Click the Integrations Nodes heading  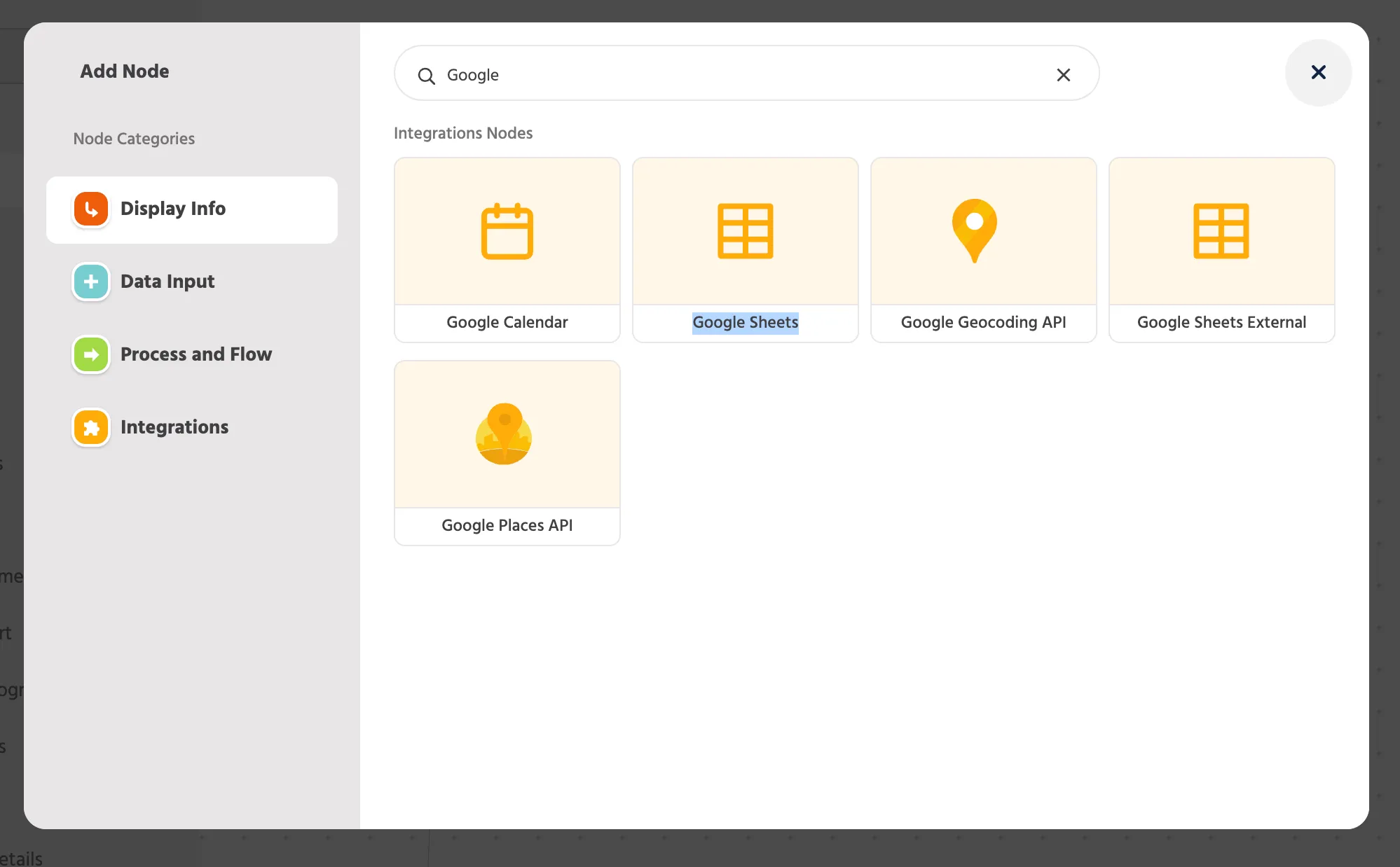pyautogui.click(x=463, y=133)
